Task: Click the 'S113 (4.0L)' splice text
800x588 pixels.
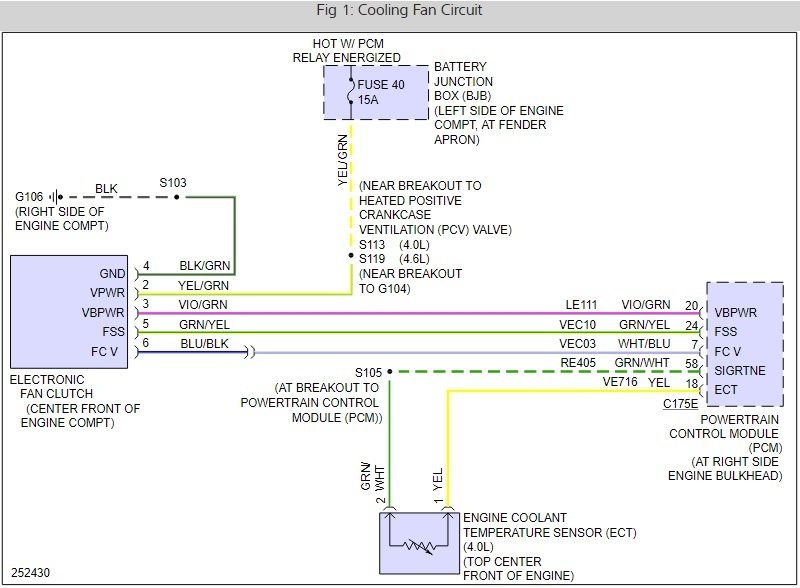Action: click(394, 244)
